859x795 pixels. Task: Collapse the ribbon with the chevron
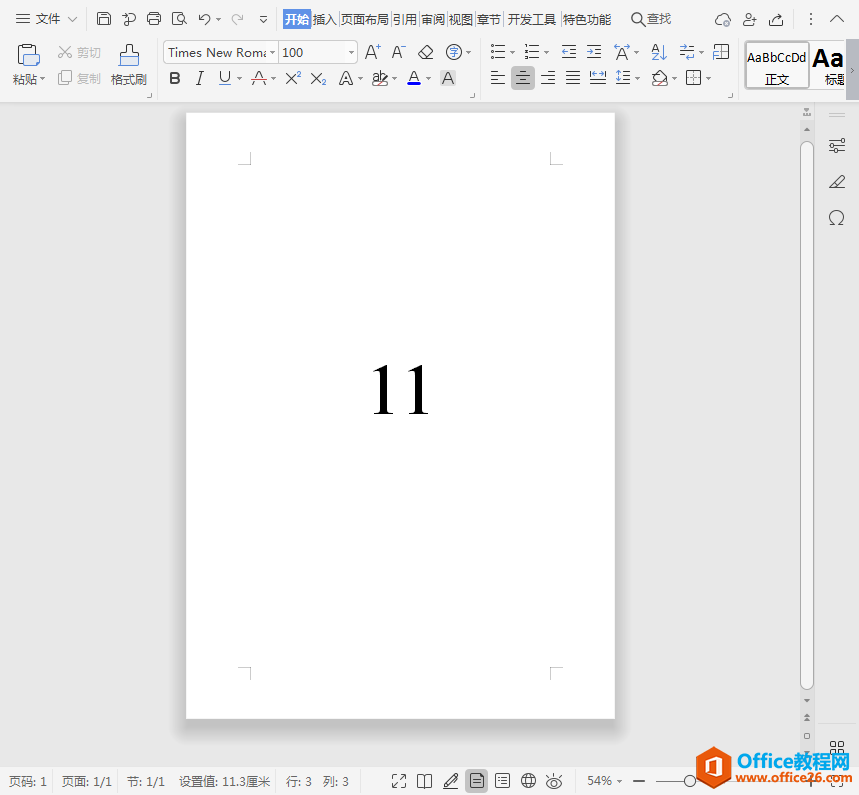click(x=837, y=19)
